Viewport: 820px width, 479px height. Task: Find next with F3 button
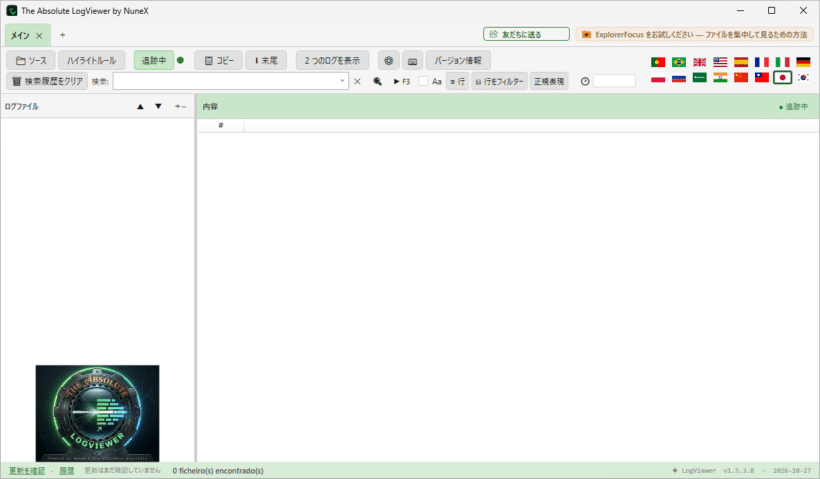pos(402,81)
